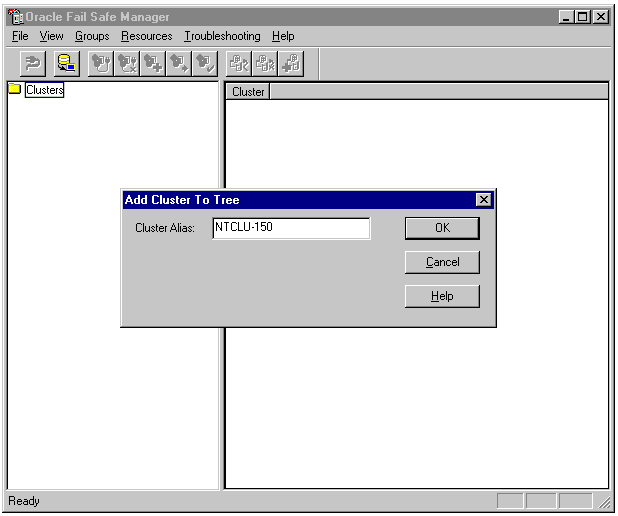This screenshot has height=516, width=618.
Task: Maximize the Oracle Fail Safe Manager window
Action: pos(583,17)
